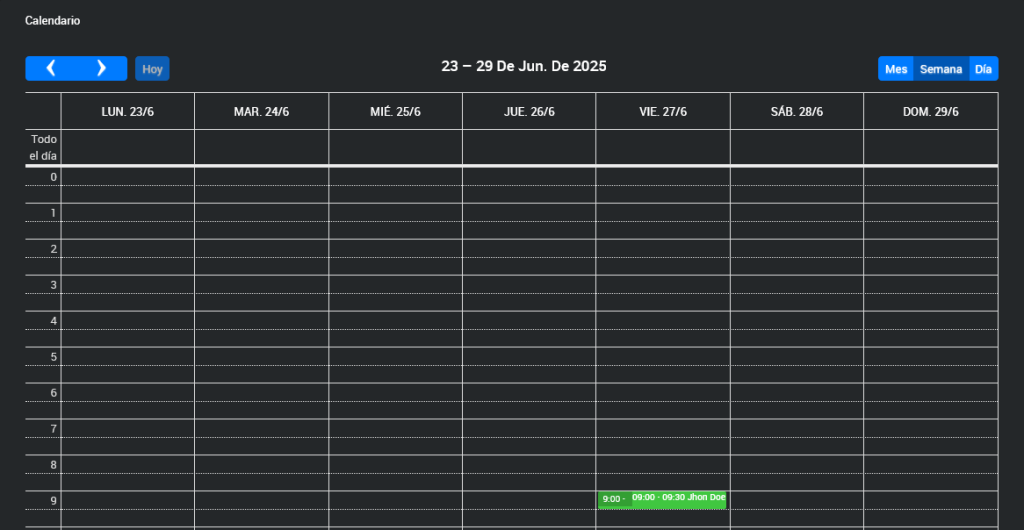This screenshot has height=530, width=1024.
Task: Select the all-day cell under DOM. 29/6
Action: tap(930, 147)
